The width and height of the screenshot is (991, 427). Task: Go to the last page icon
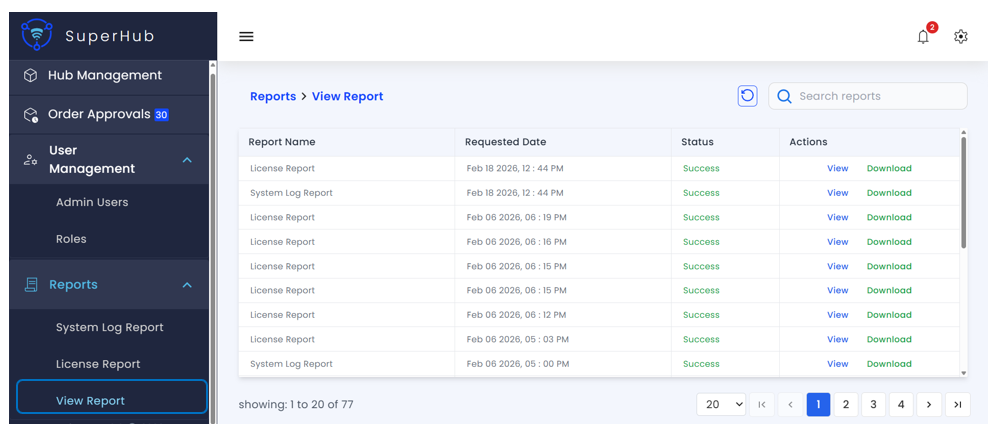pyautogui.click(x=957, y=404)
